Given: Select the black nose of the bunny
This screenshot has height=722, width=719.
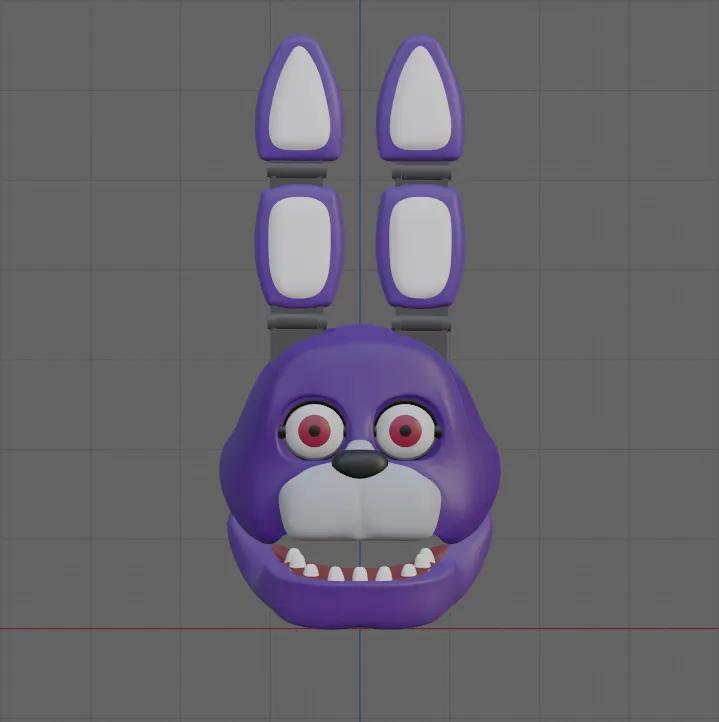Looking at the screenshot, I should [360, 464].
